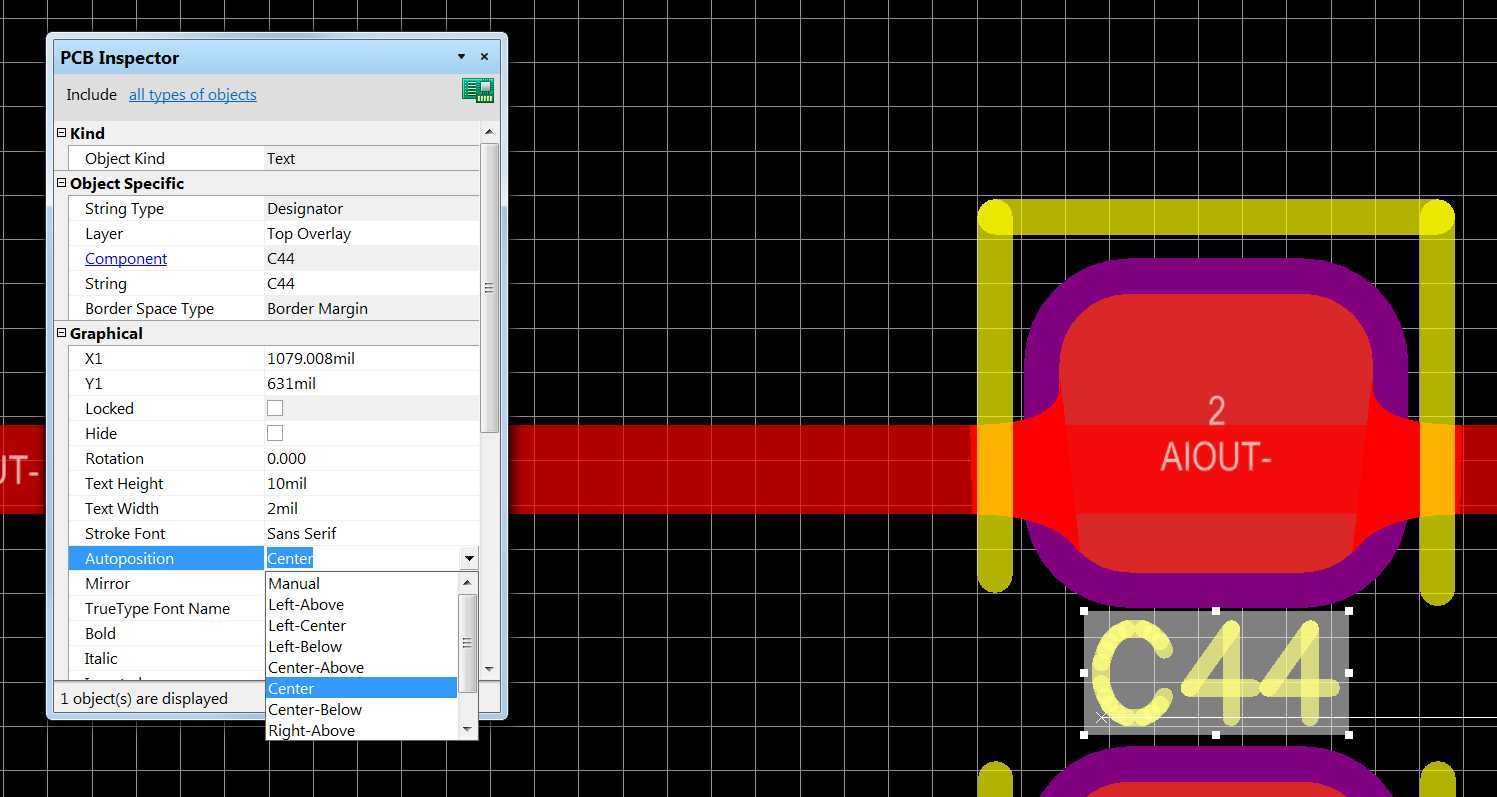Image resolution: width=1497 pixels, height=797 pixels.
Task: Click the Layer value Top Overlay
Action: pos(309,233)
